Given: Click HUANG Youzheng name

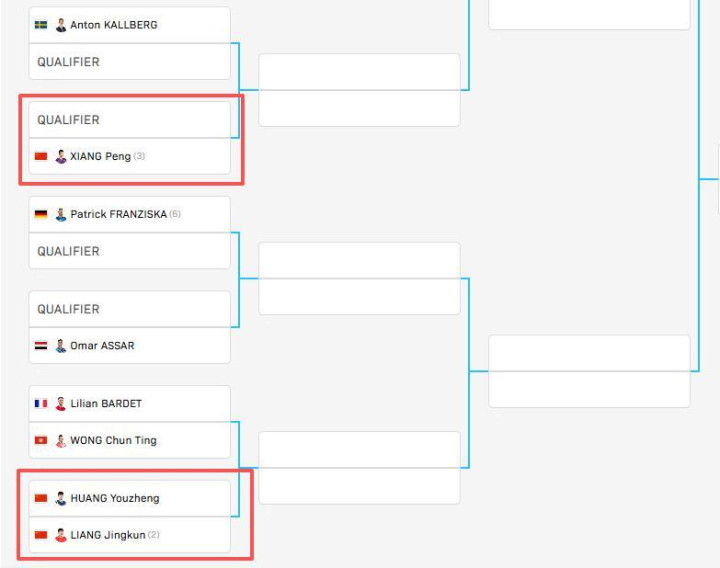Looking at the screenshot, I should click(x=115, y=498).
